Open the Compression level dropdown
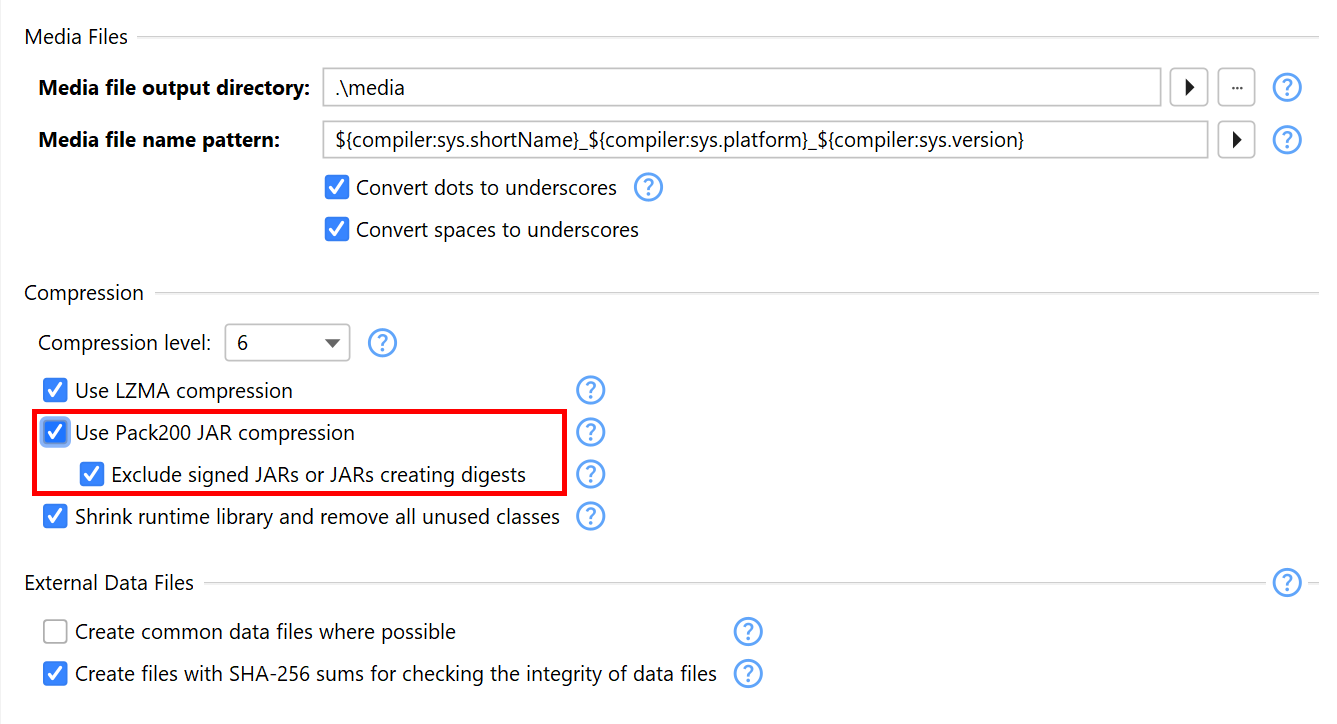Screen dimensions: 1337x724 [287, 343]
